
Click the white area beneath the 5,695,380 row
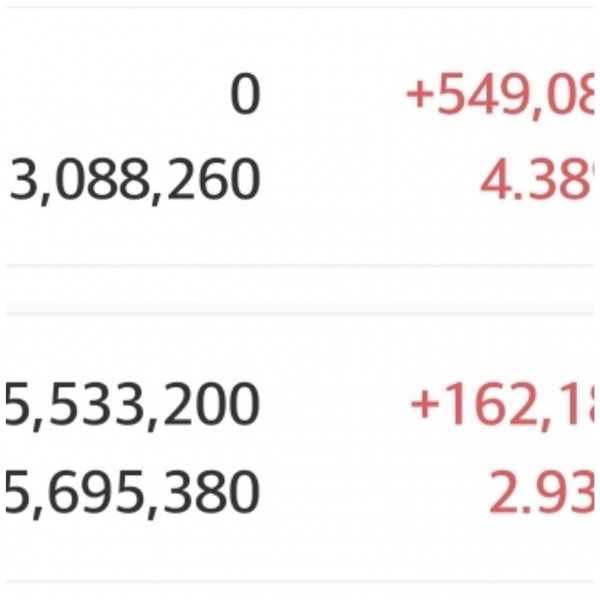coord(300,548)
